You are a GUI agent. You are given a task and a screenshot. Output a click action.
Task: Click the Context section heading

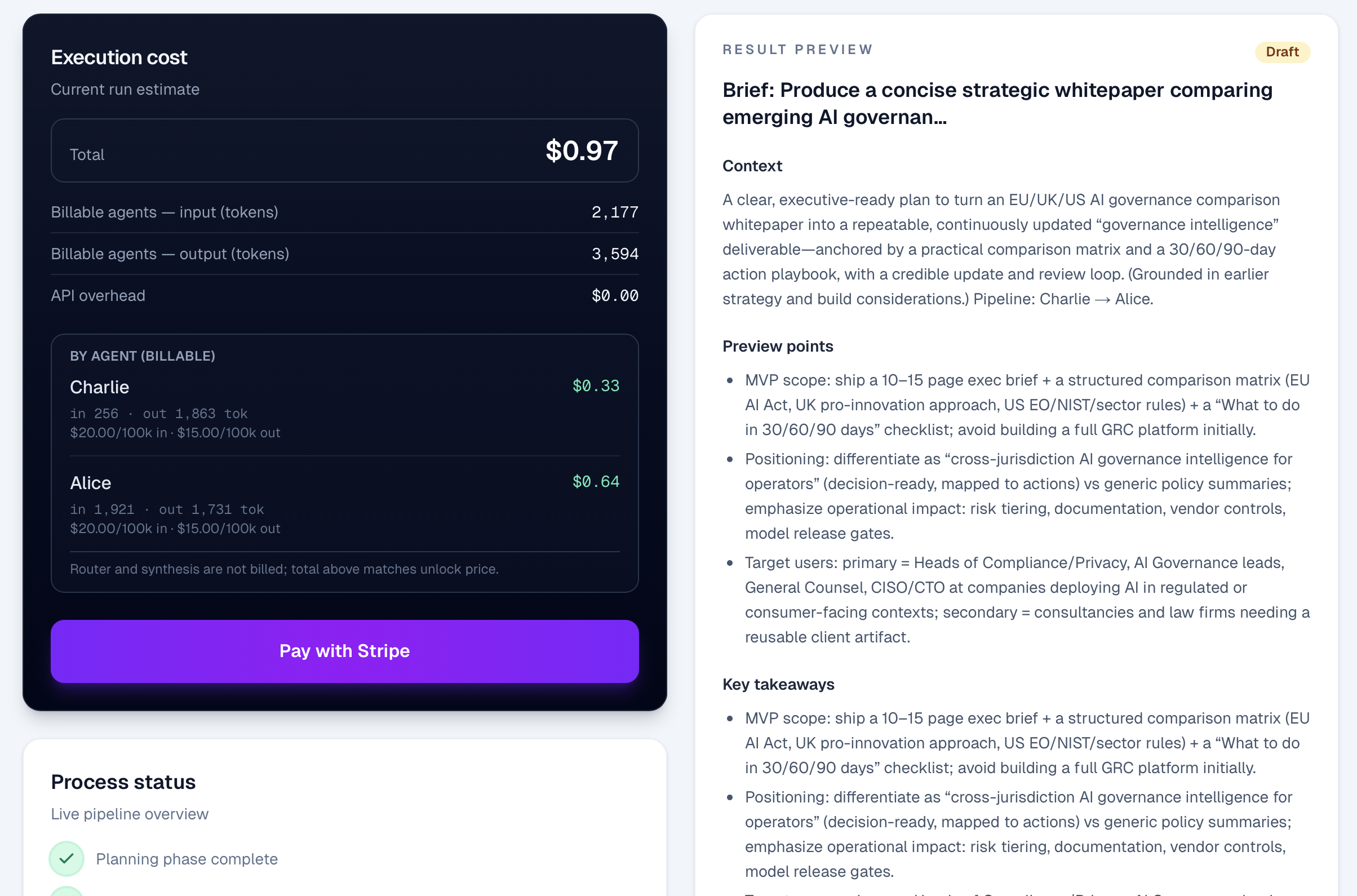click(752, 166)
